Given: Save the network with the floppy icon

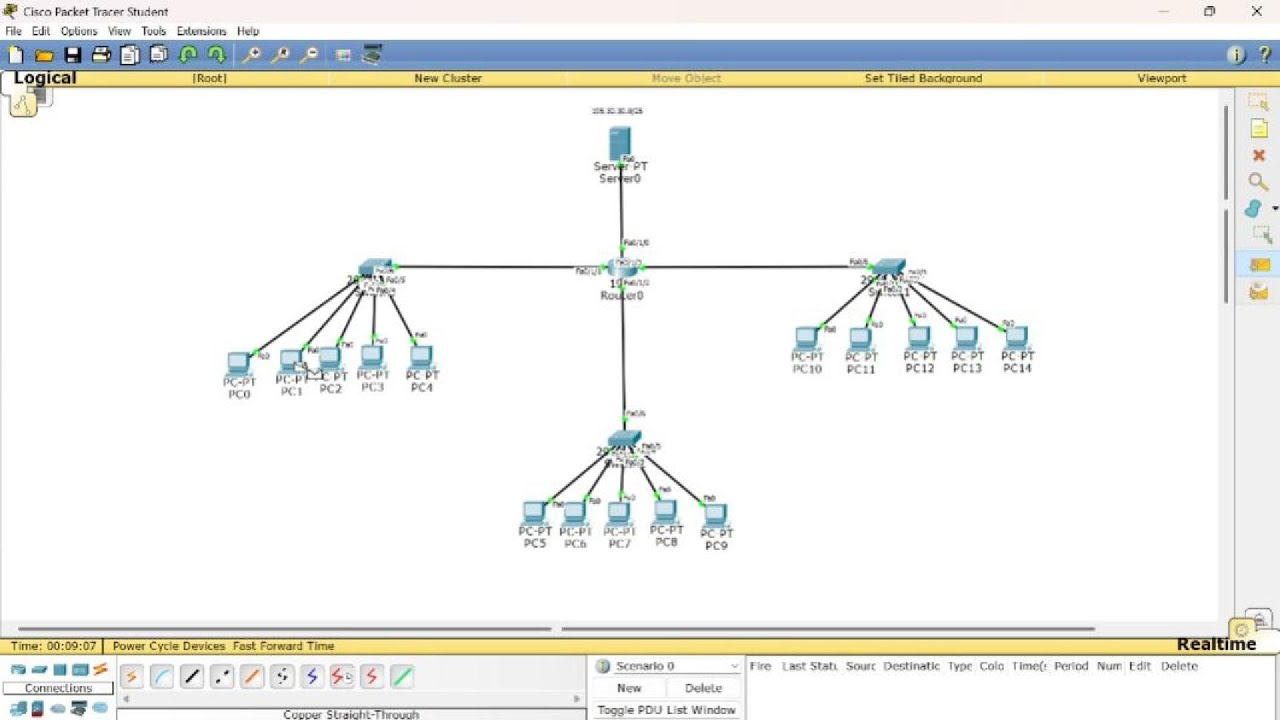Looking at the screenshot, I should tap(72, 55).
